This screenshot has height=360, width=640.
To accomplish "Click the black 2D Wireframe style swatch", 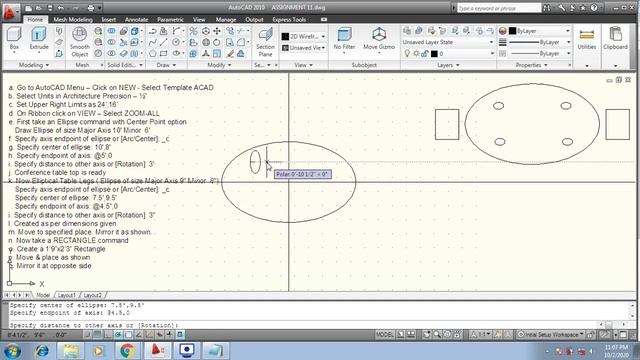I will (285, 36).
